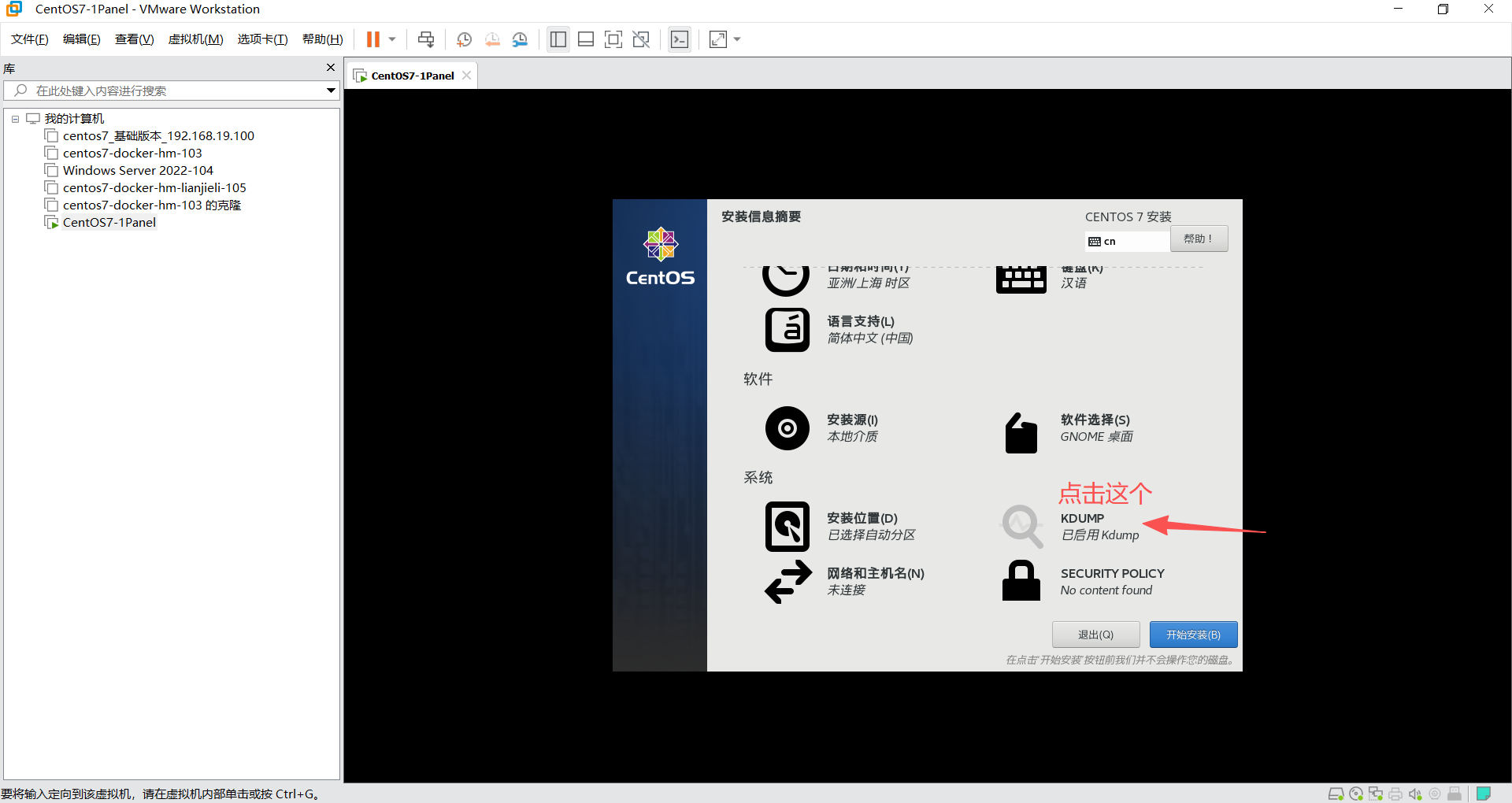
Task: Select centos7-docker-hm-lianjieli-105 VM
Action: coord(154,188)
